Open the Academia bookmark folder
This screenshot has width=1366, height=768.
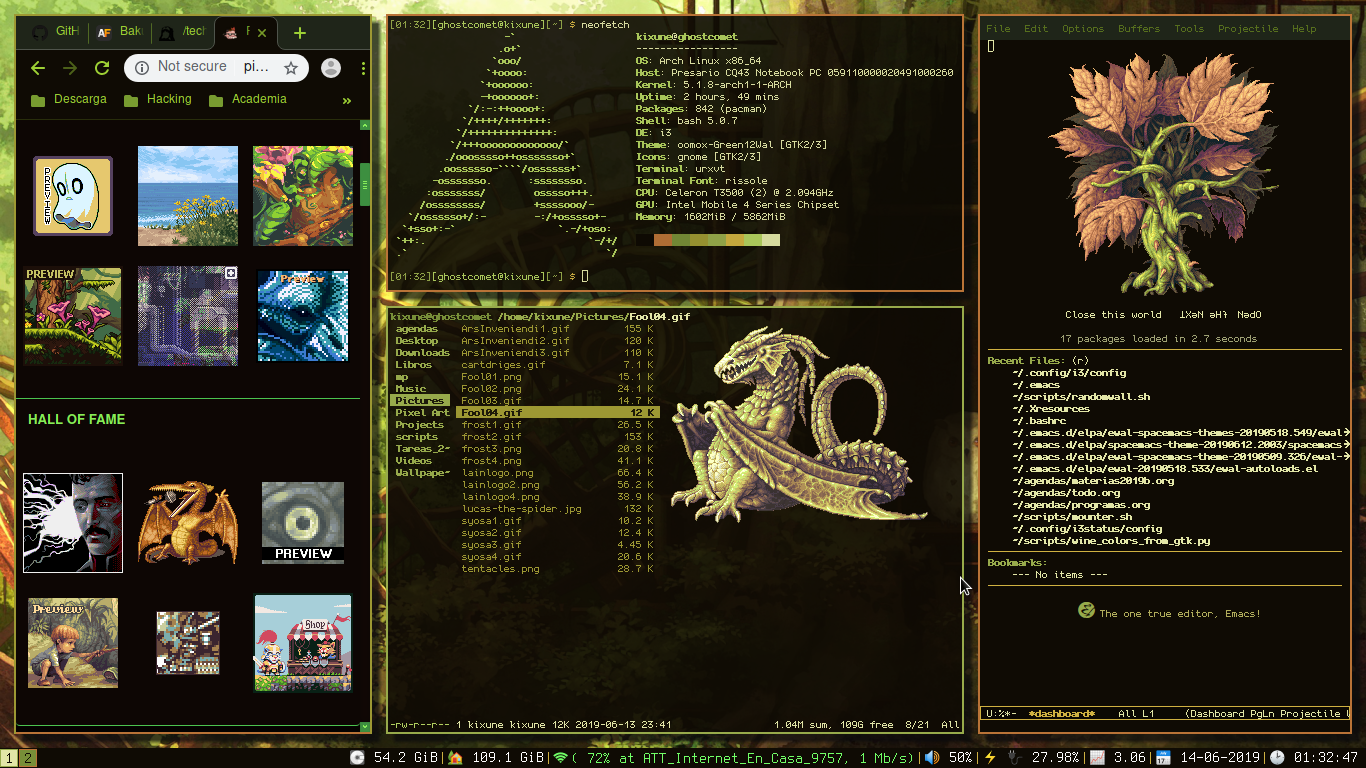click(248, 100)
